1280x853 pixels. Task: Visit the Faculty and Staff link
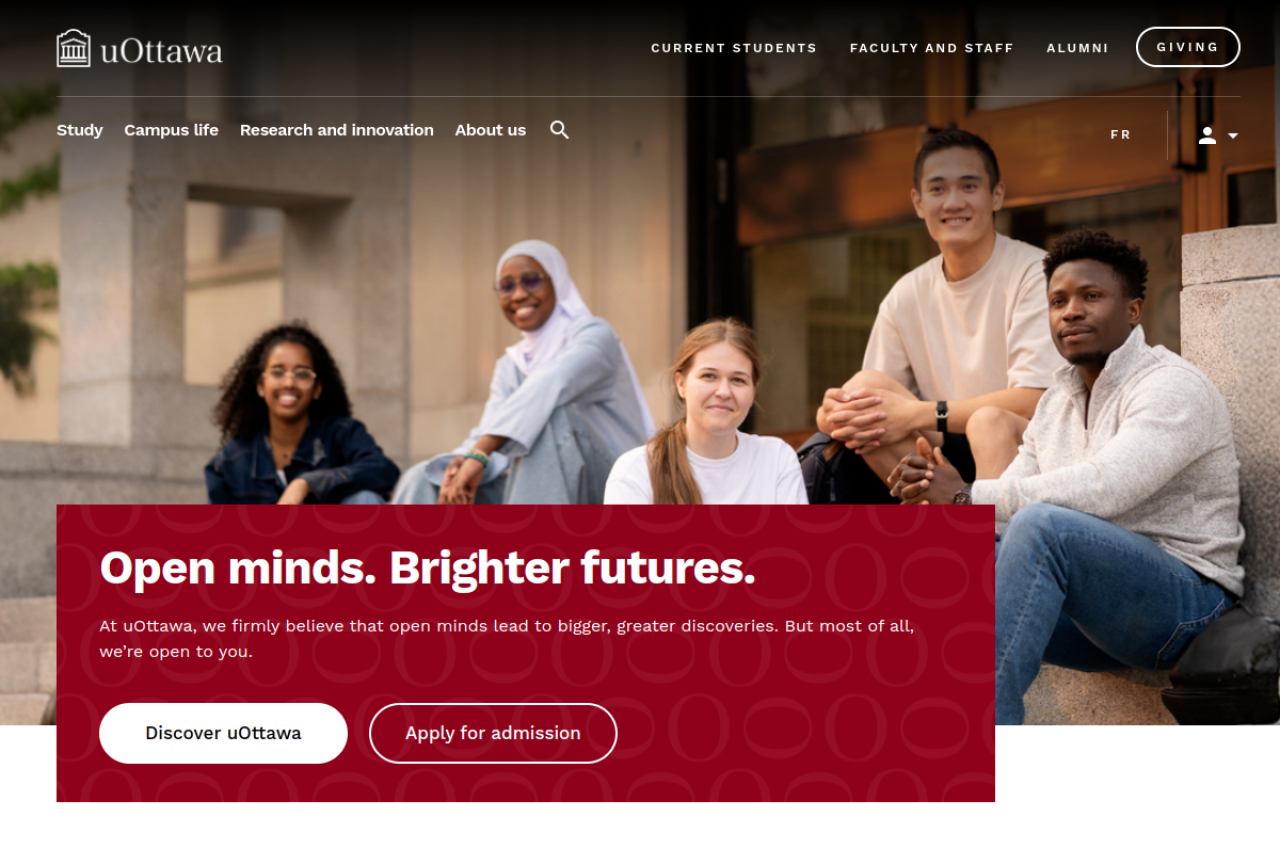tap(932, 48)
